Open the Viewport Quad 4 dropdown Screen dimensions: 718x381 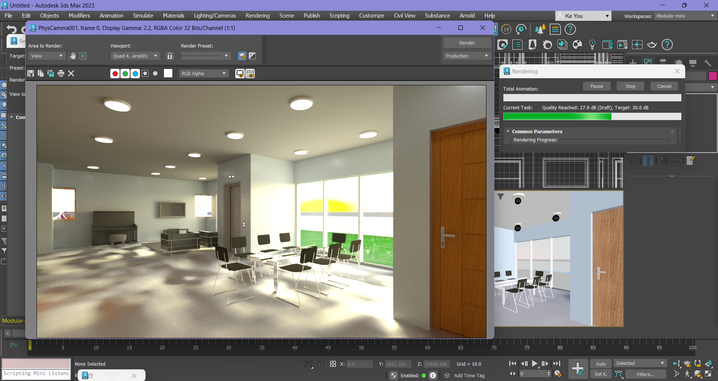coord(135,56)
